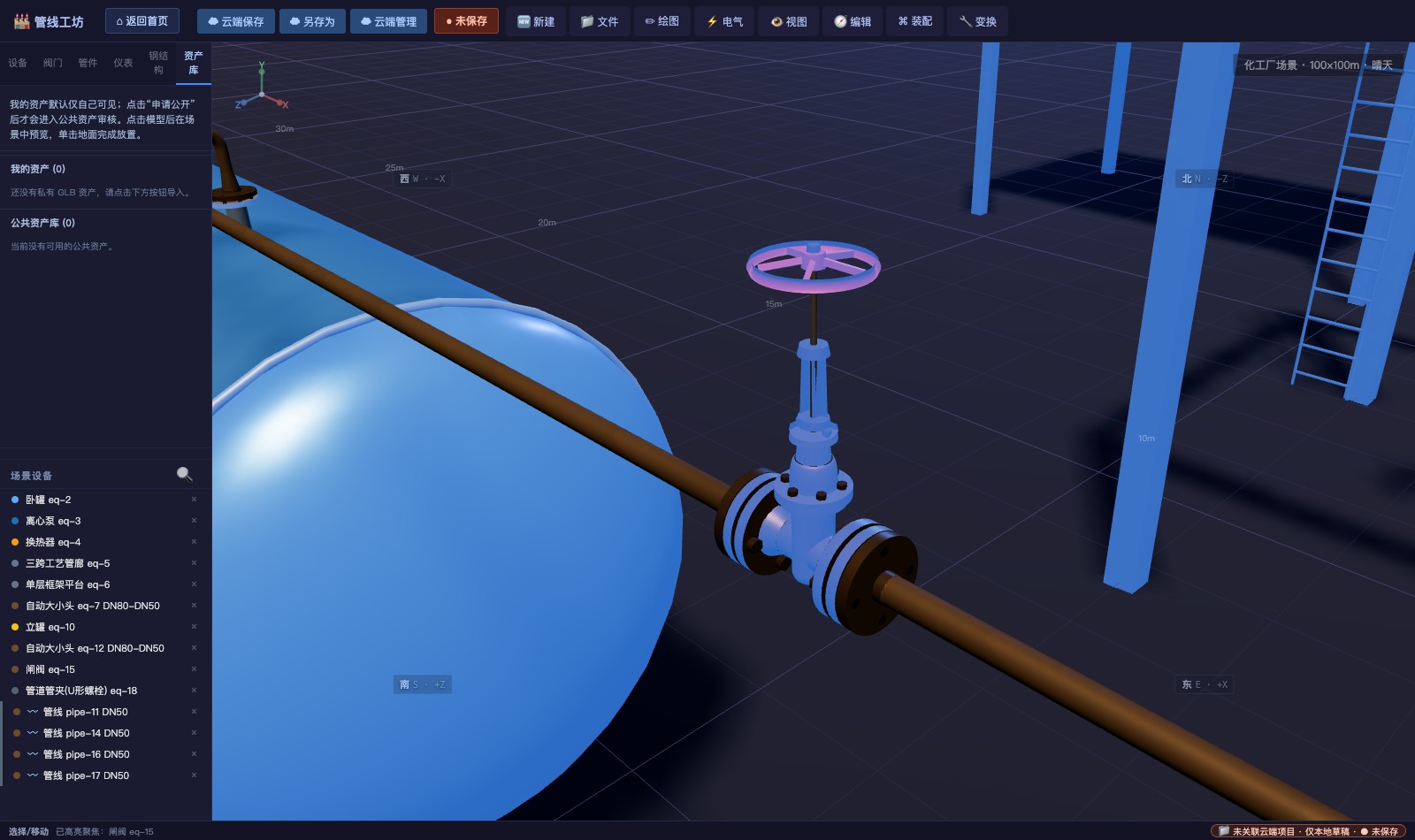Click the 西 W · -X compass label
The width and height of the screenshot is (1415, 840).
coord(423,179)
